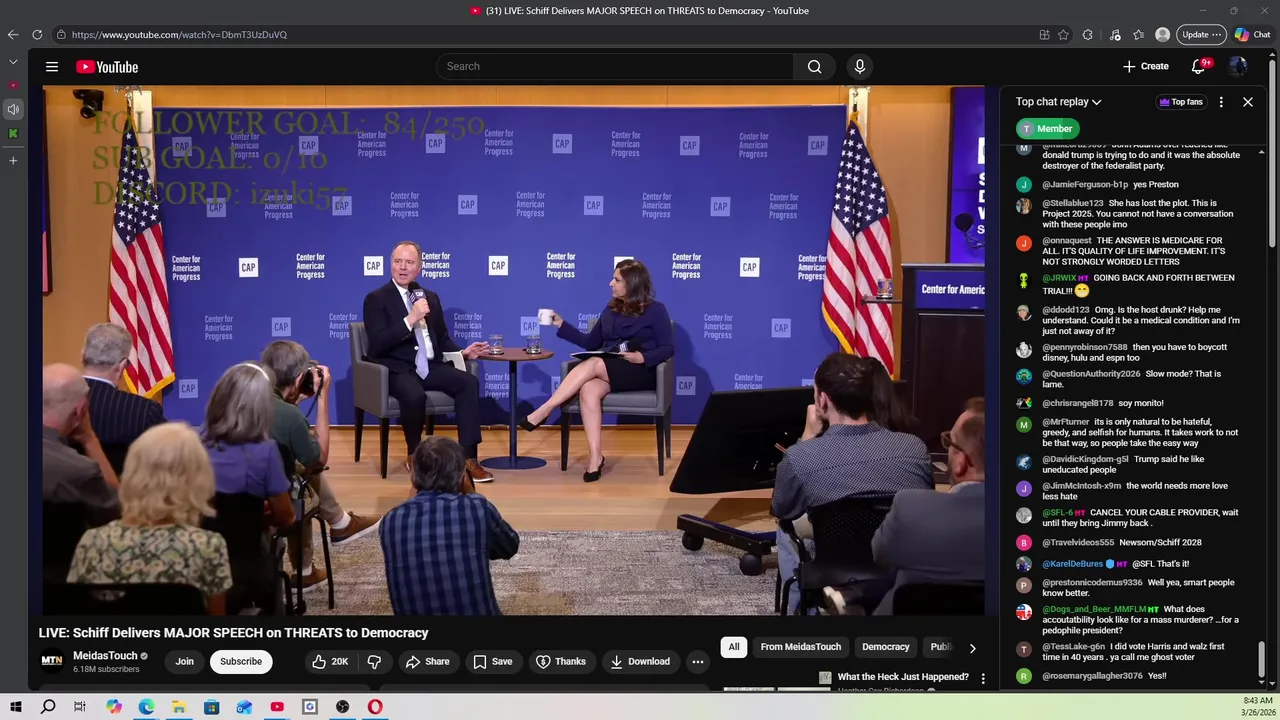Open Task View on the taskbar
This screenshot has width=1280, height=720.
(80, 707)
